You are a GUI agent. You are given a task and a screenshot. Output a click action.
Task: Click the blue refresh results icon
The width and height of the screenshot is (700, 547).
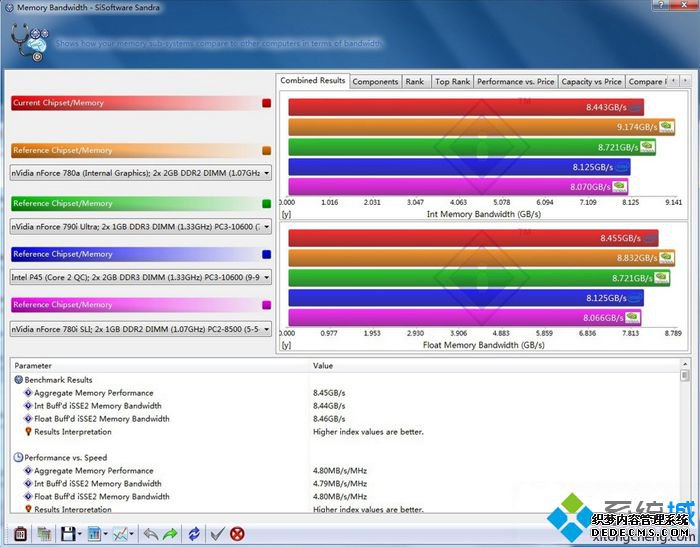(x=194, y=534)
